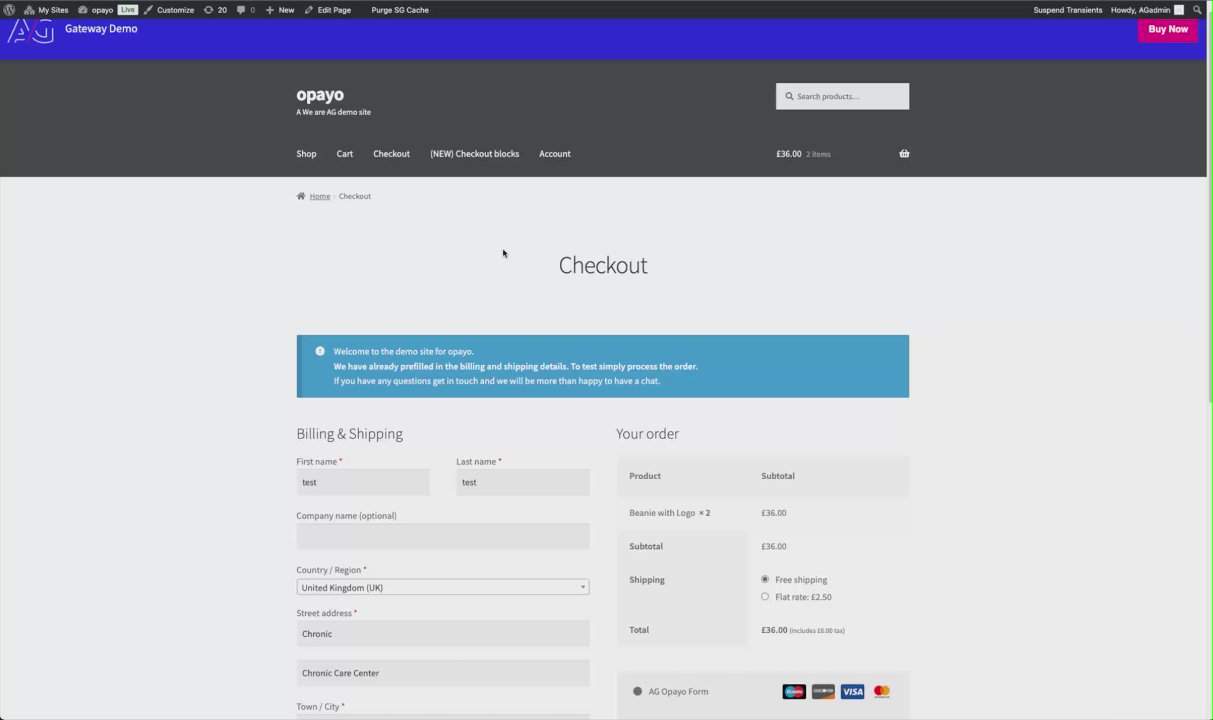
Task: Click the Gateway Demo banner title
Action: pyautogui.click(x=101, y=29)
